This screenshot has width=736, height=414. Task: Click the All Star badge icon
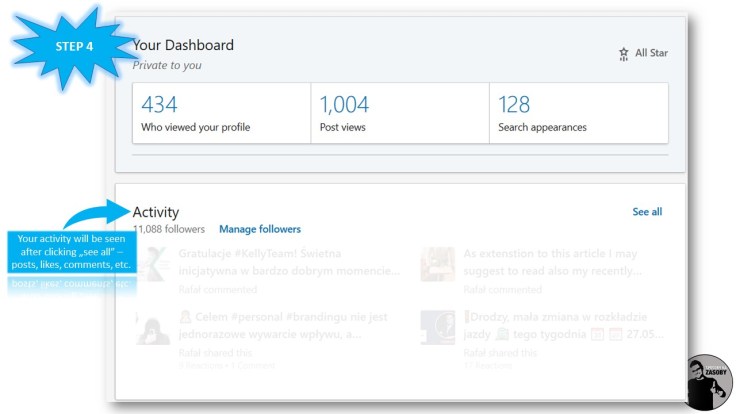coord(624,54)
